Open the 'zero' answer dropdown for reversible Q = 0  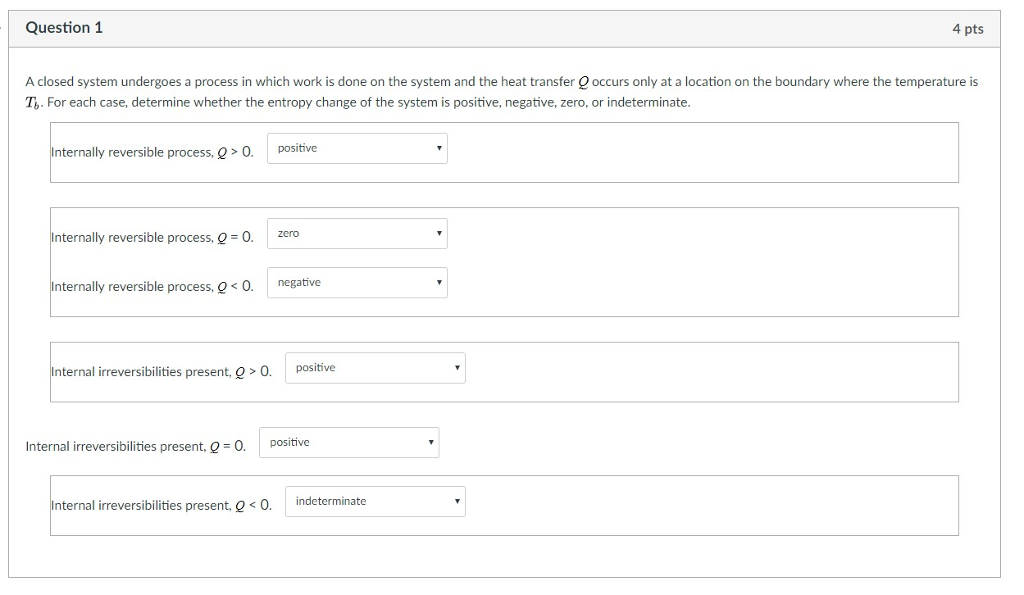tap(355, 233)
